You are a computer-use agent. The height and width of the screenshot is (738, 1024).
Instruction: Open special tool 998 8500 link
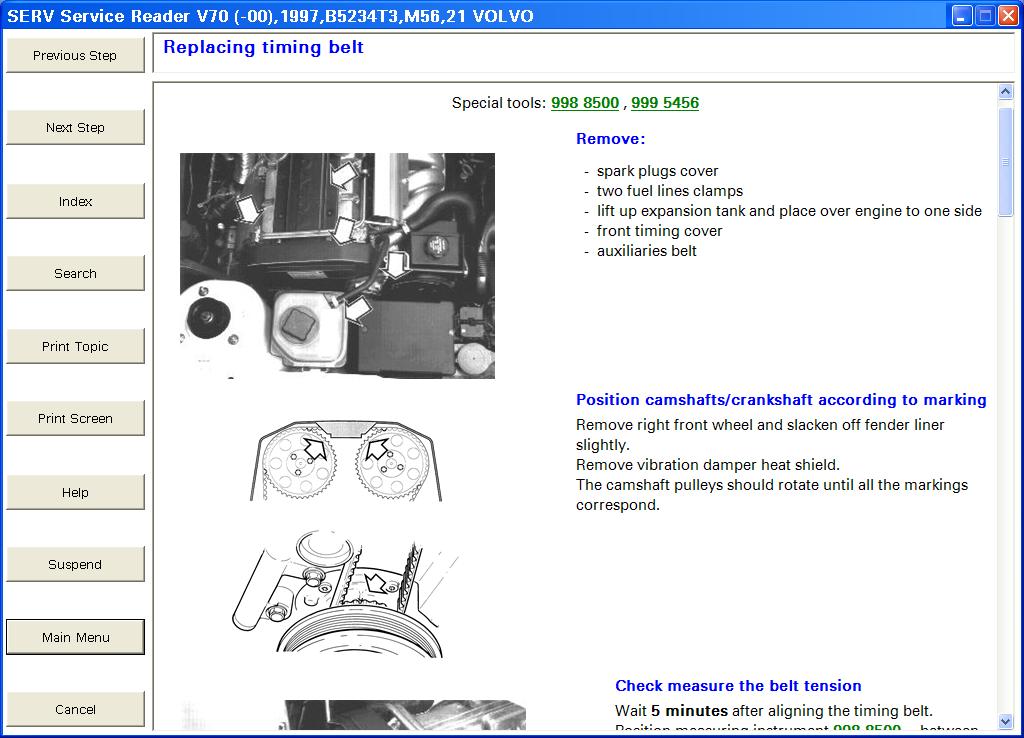coord(584,103)
